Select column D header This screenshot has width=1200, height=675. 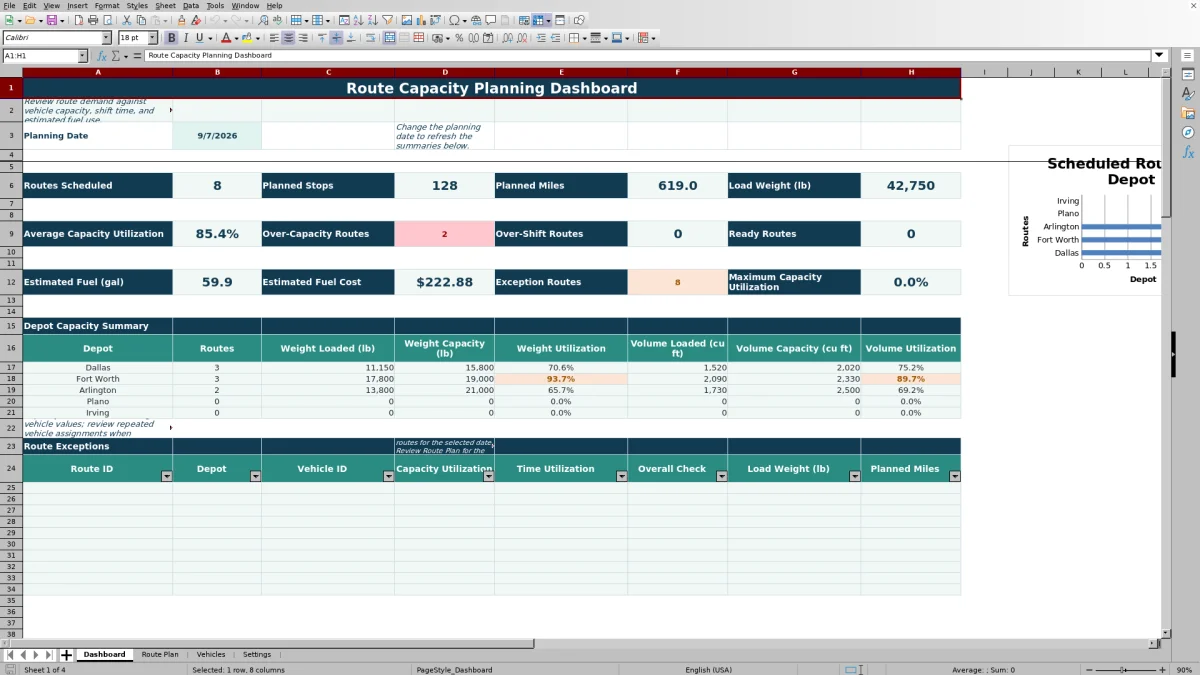[x=444, y=72]
